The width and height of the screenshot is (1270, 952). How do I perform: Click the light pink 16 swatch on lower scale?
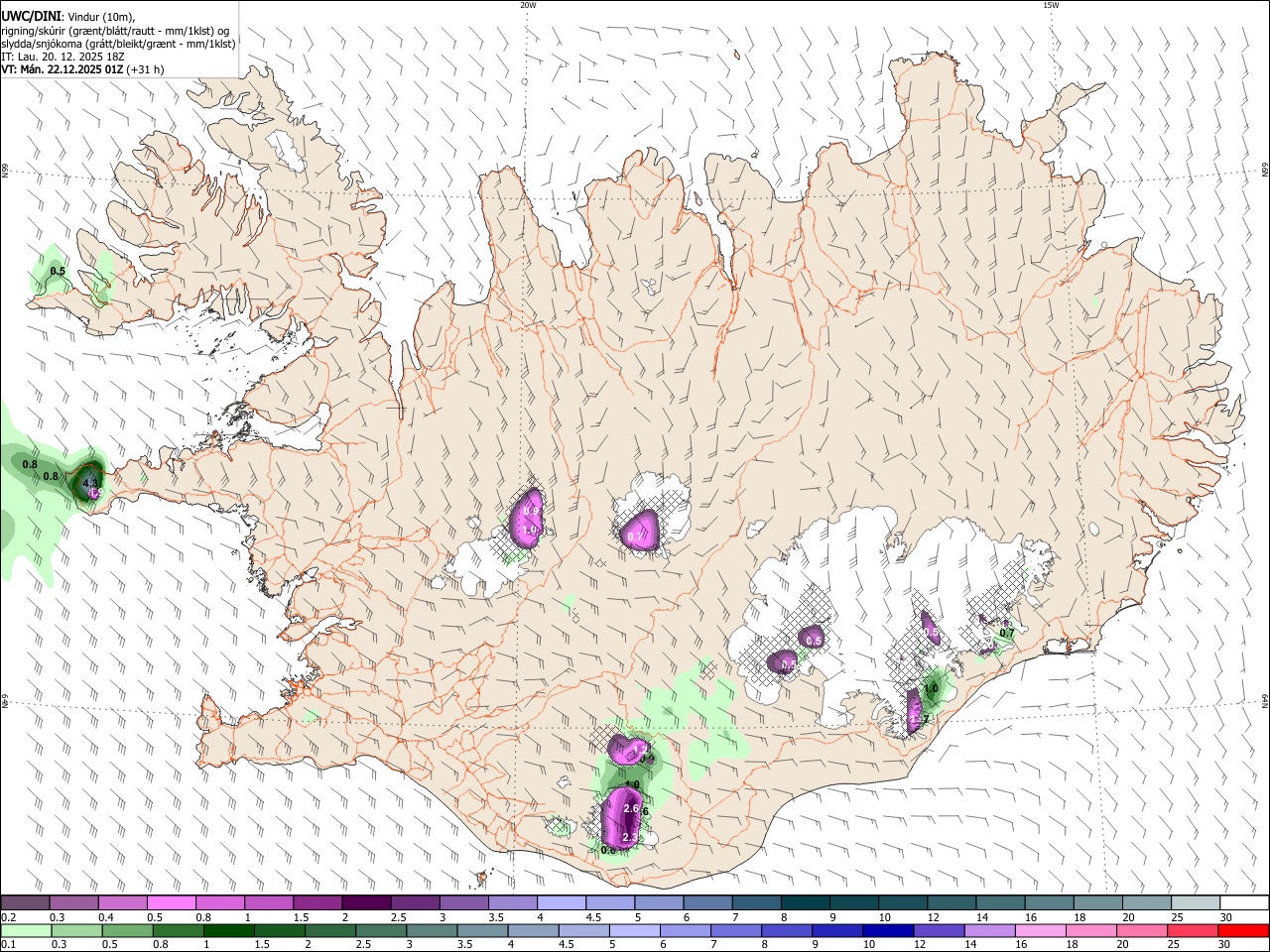pos(1039,931)
